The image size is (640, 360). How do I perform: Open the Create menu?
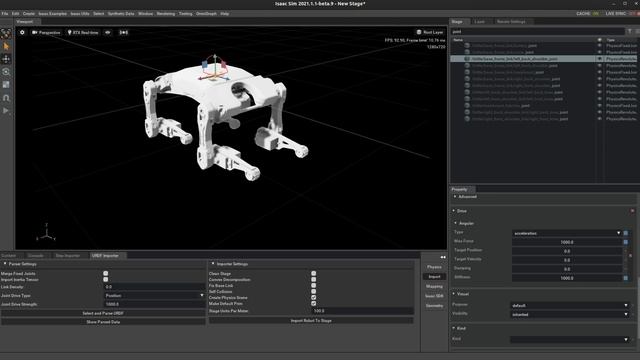click(x=29, y=13)
